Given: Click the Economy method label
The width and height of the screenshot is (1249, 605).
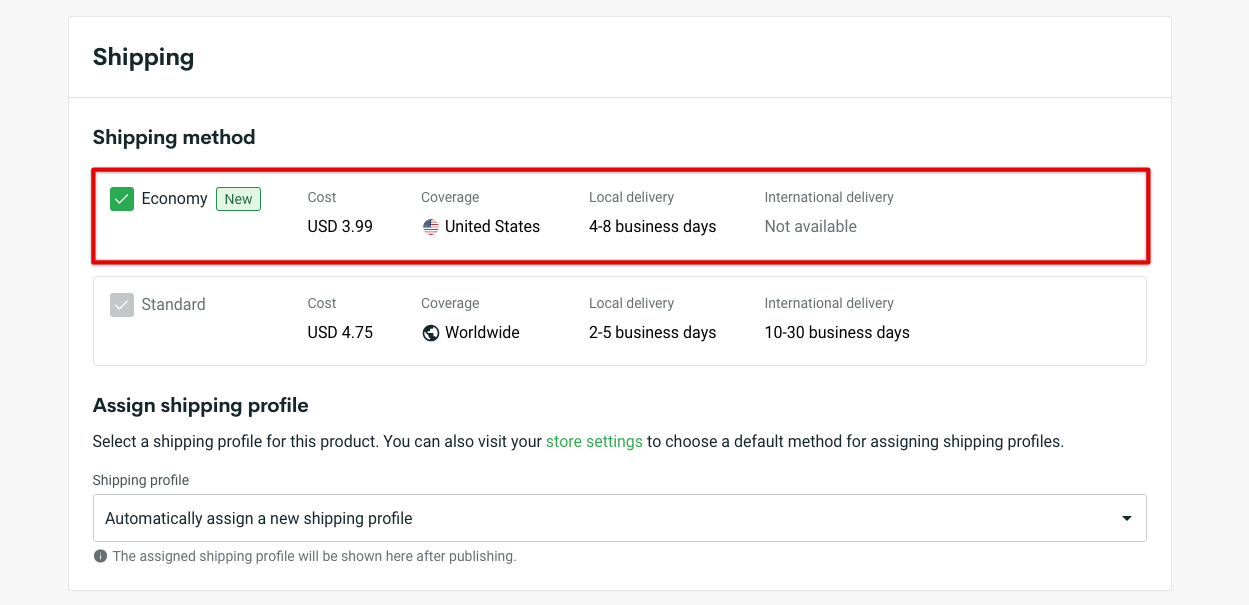Looking at the screenshot, I should [176, 198].
